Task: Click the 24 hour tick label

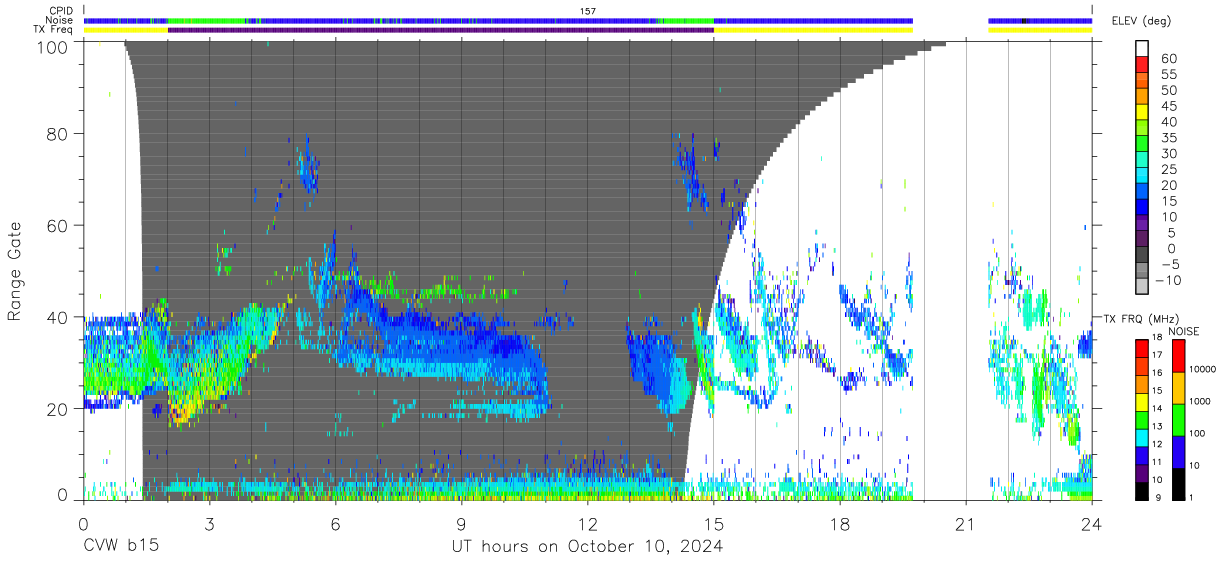Action: 1092,523
